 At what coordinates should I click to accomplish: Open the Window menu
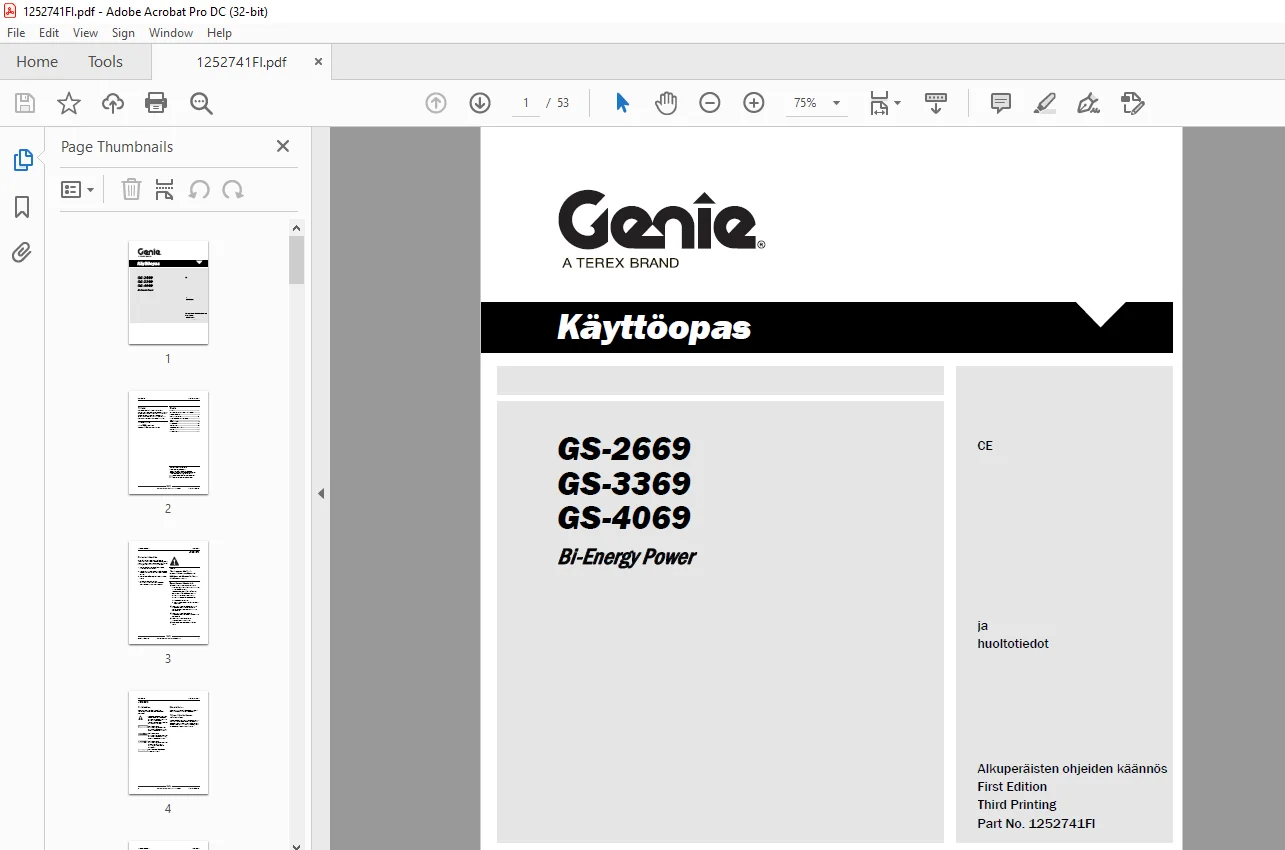[x=171, y=33]
